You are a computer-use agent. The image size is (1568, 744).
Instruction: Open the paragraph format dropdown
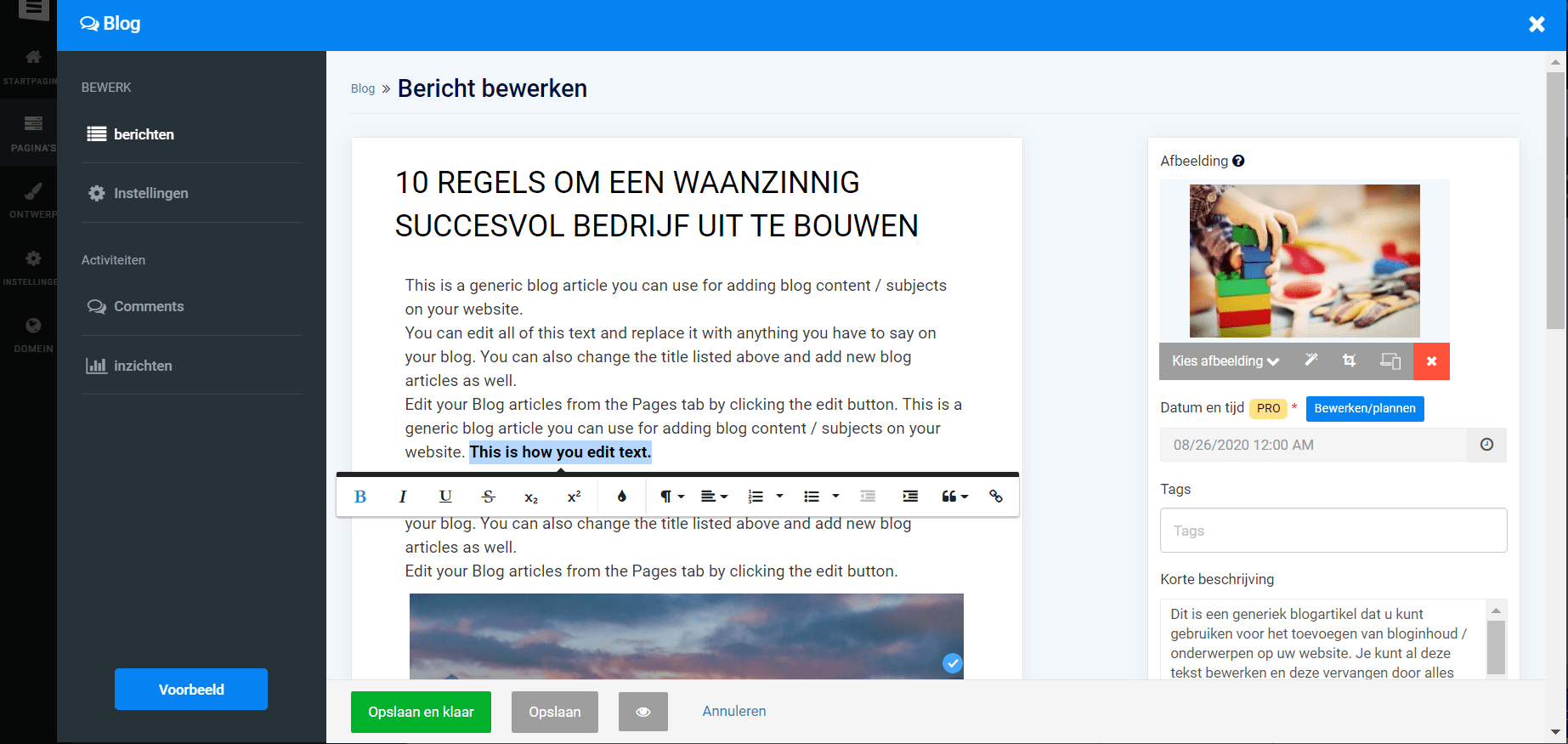(x=671, y=497)
